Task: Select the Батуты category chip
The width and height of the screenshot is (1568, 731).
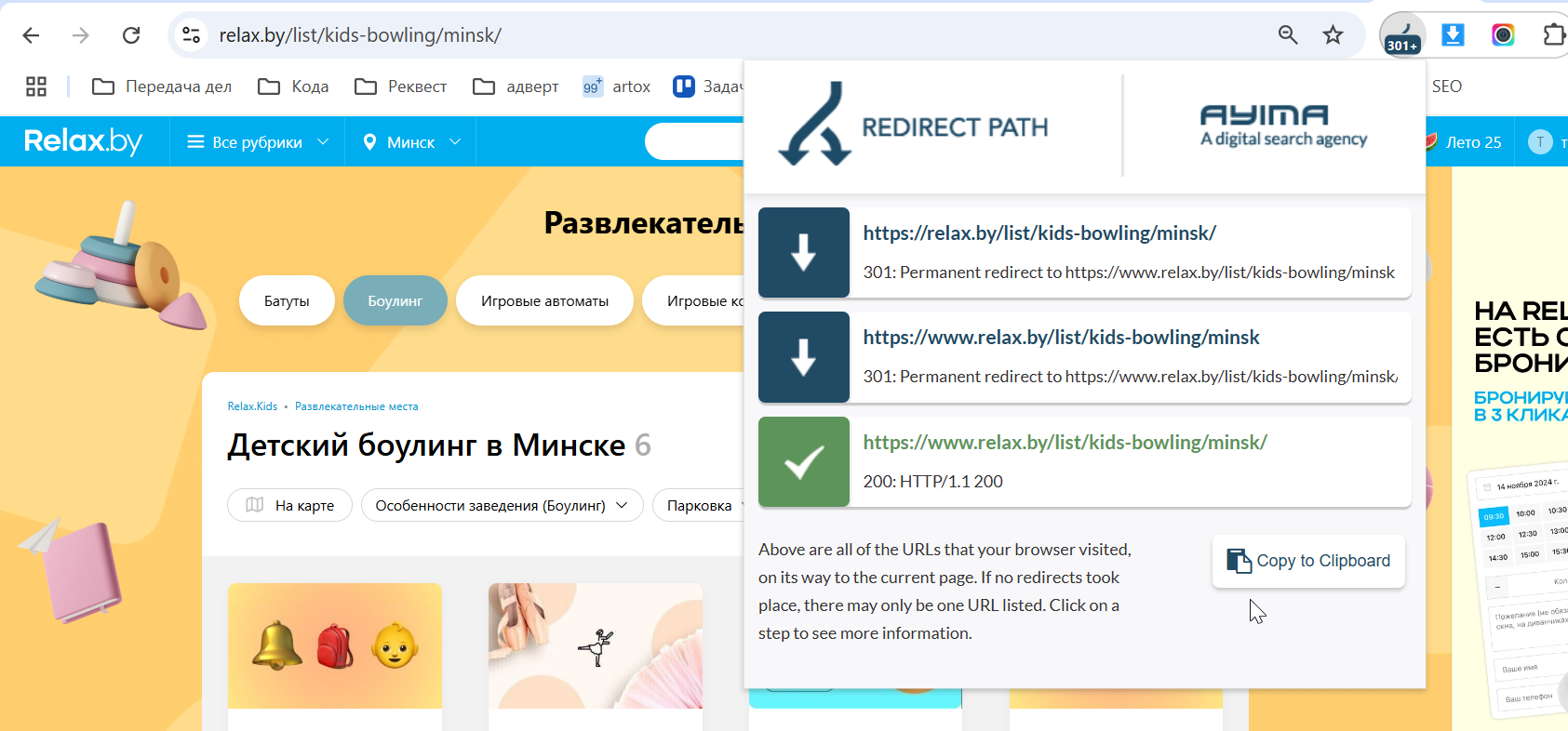Action: 287,300
